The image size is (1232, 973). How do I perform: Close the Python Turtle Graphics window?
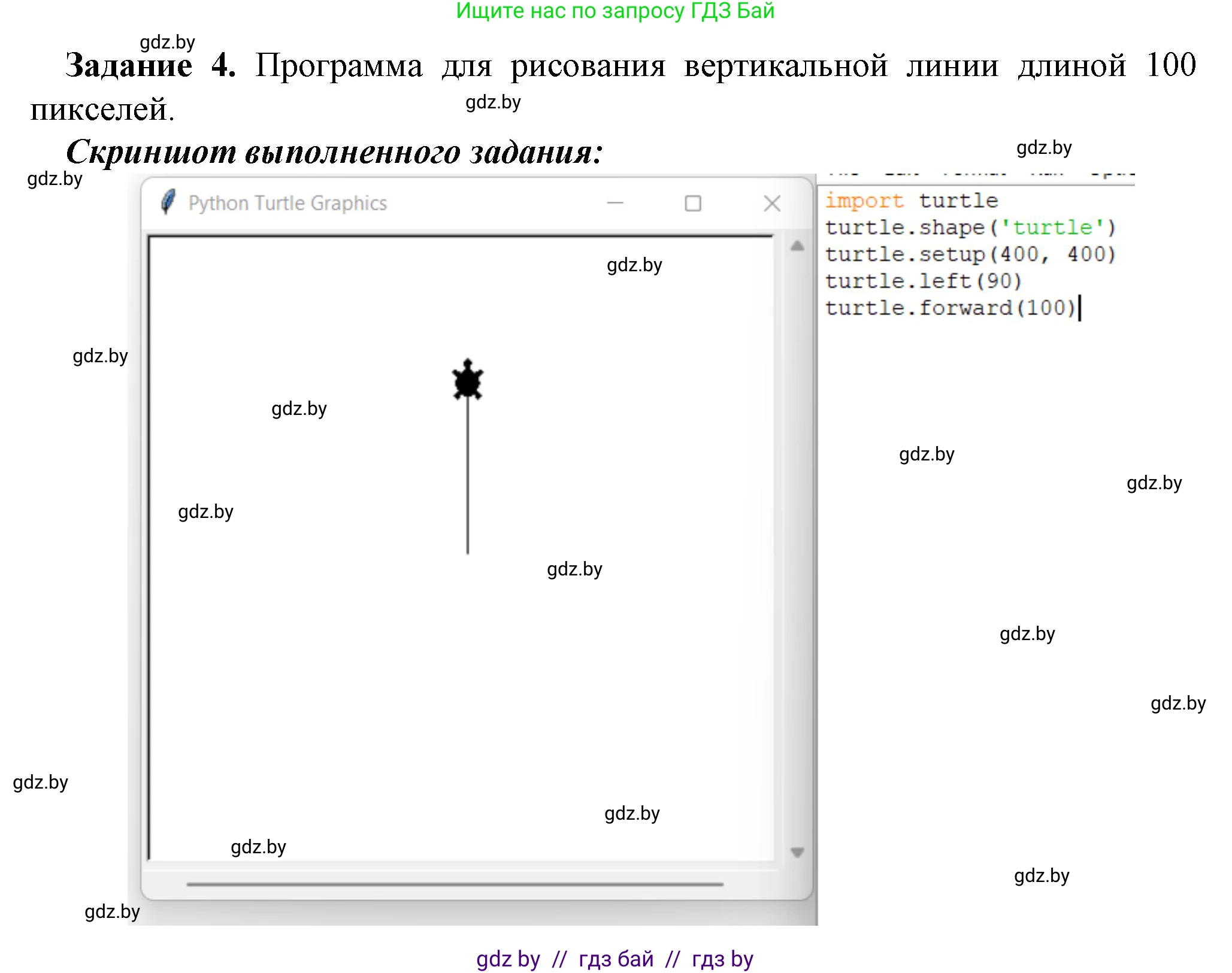click(x=772, y=204)
